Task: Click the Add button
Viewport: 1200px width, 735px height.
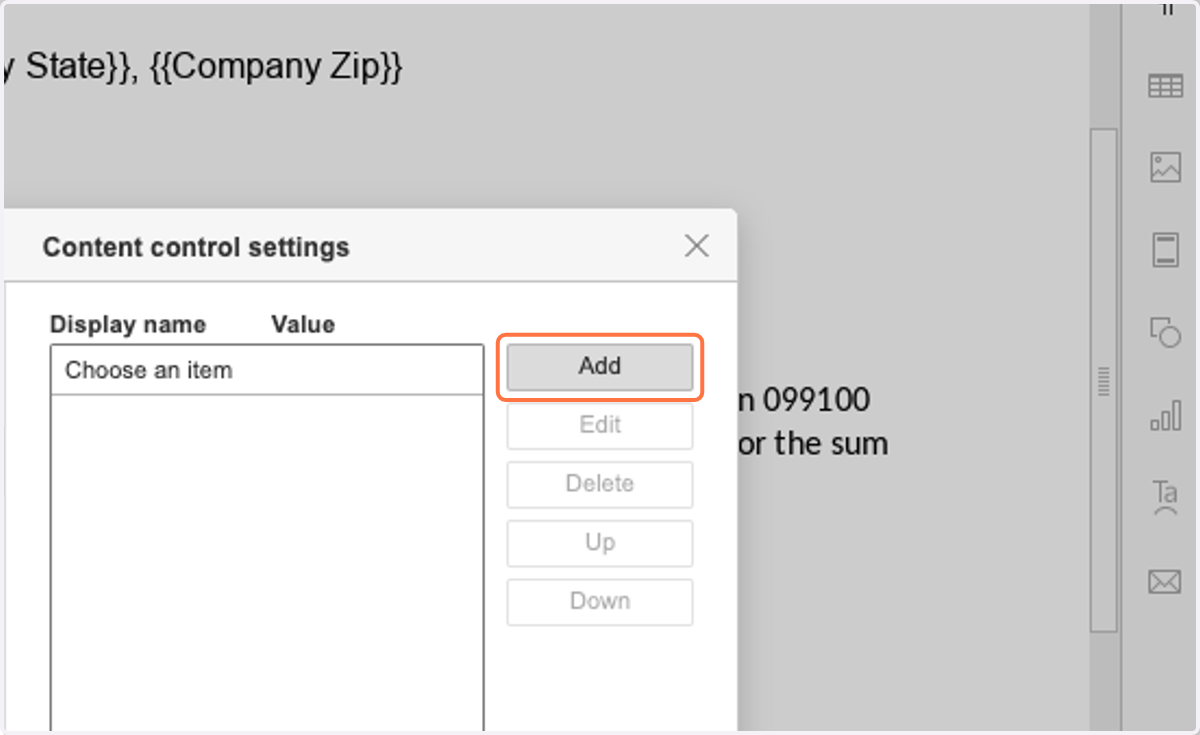Action: (600, 367)
